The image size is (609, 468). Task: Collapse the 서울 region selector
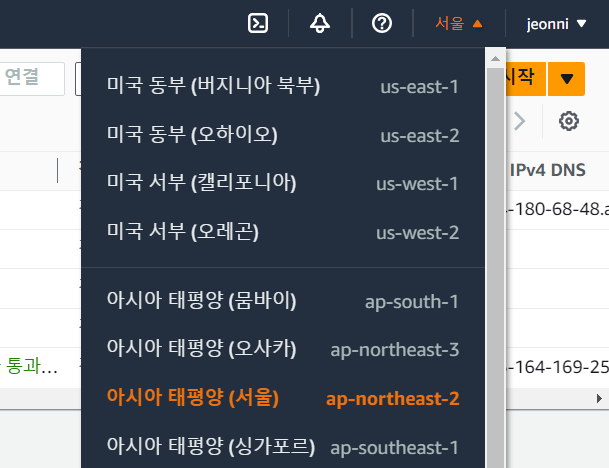pos(459,23)
